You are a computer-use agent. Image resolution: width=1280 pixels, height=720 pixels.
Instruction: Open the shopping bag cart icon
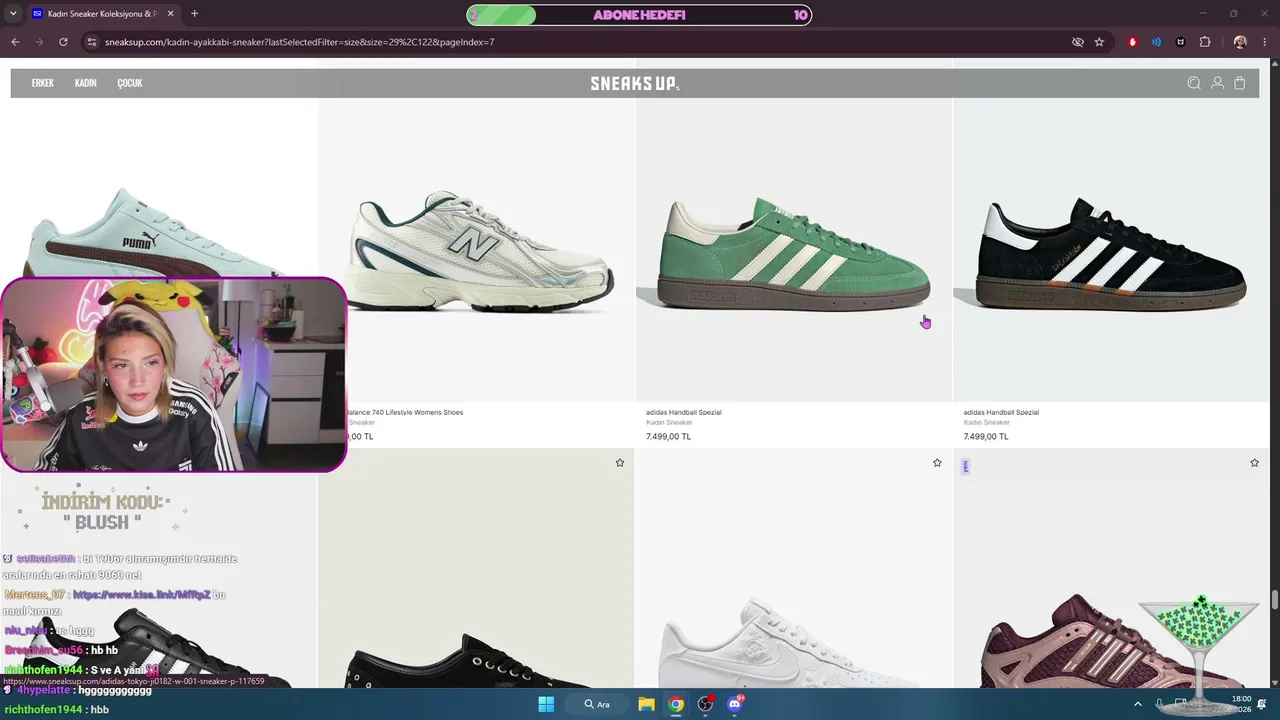1240,83
